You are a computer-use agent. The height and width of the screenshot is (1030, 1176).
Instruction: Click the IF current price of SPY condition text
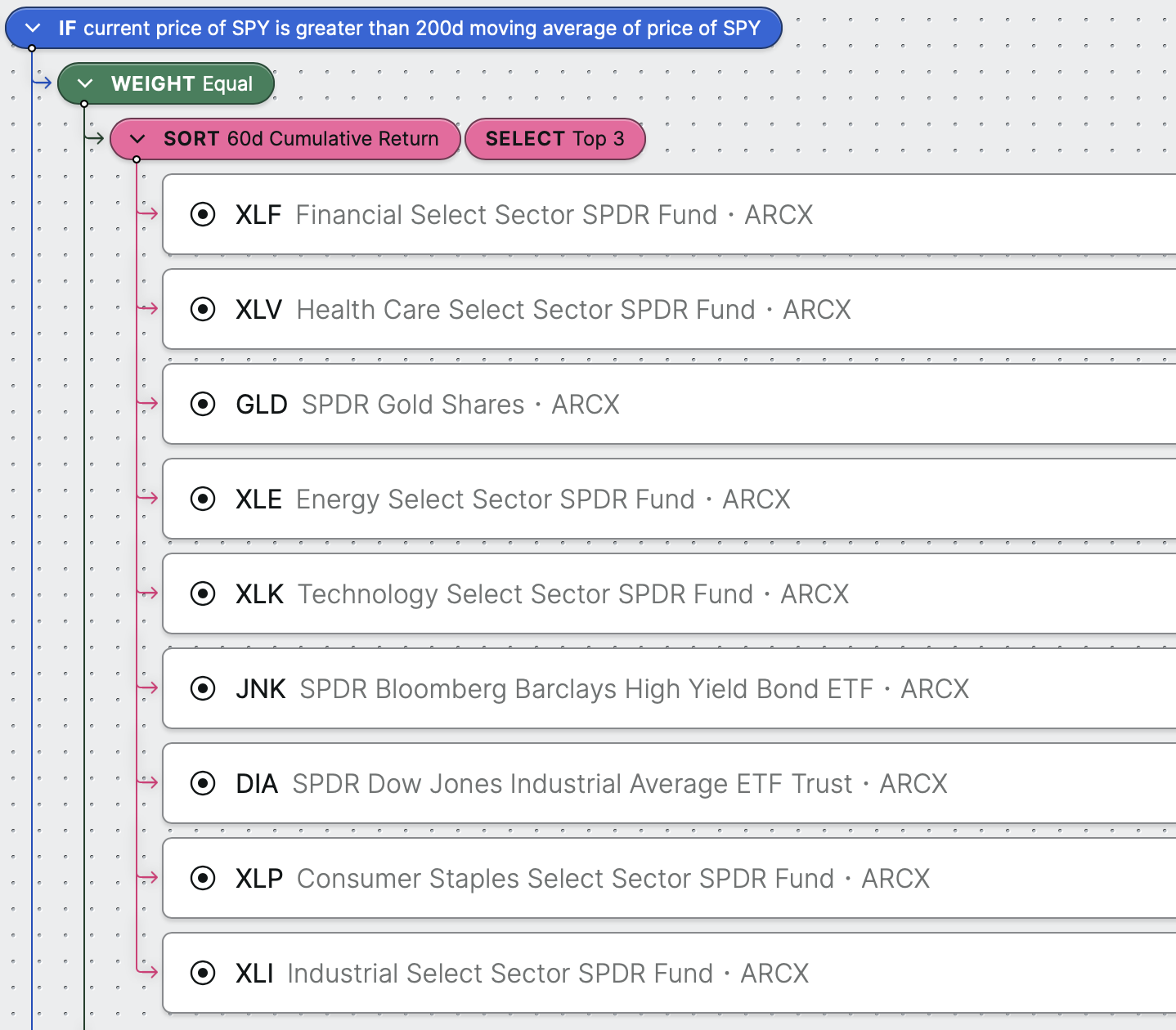tap(410, 29)
